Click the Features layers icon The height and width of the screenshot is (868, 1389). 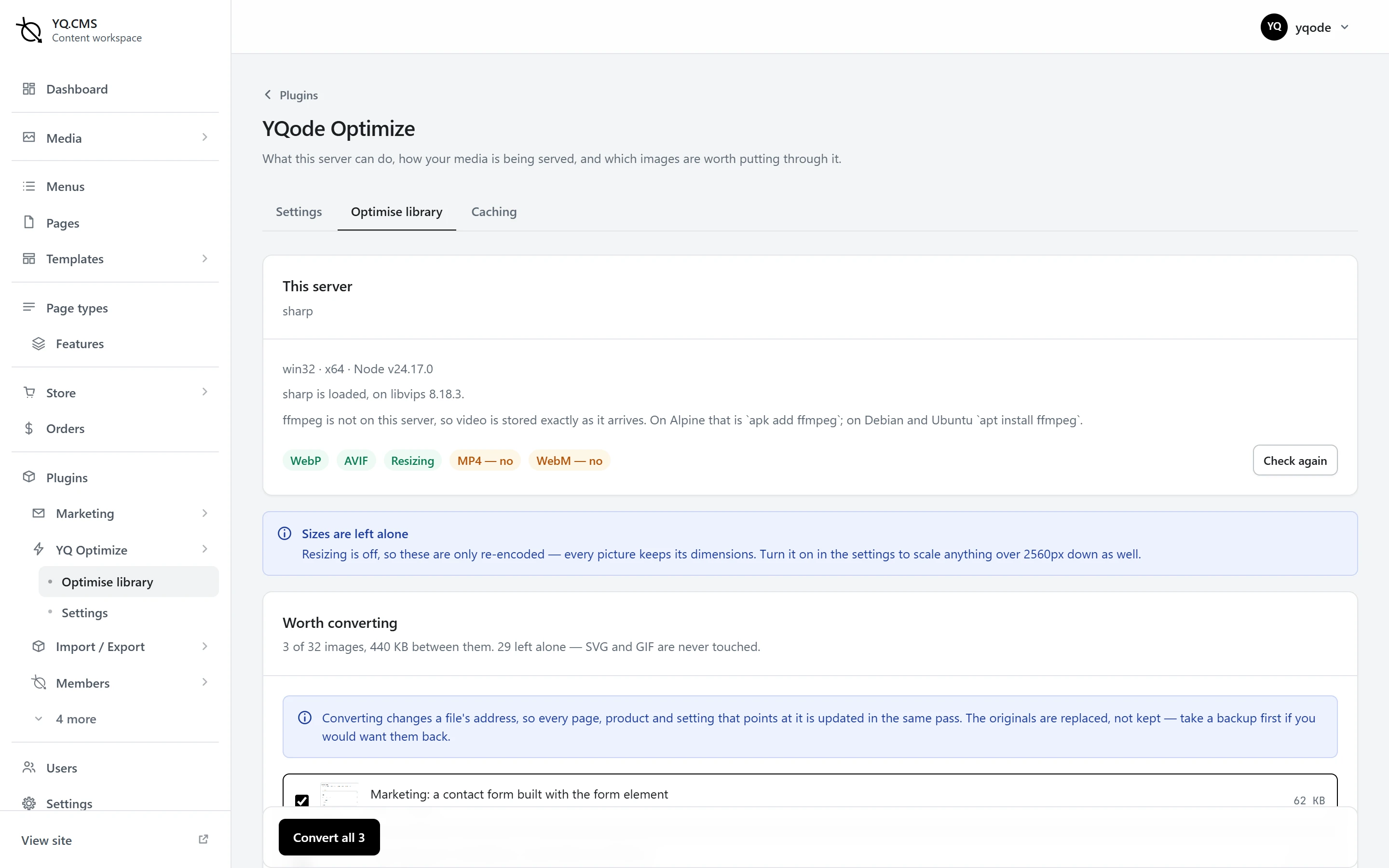39,343
